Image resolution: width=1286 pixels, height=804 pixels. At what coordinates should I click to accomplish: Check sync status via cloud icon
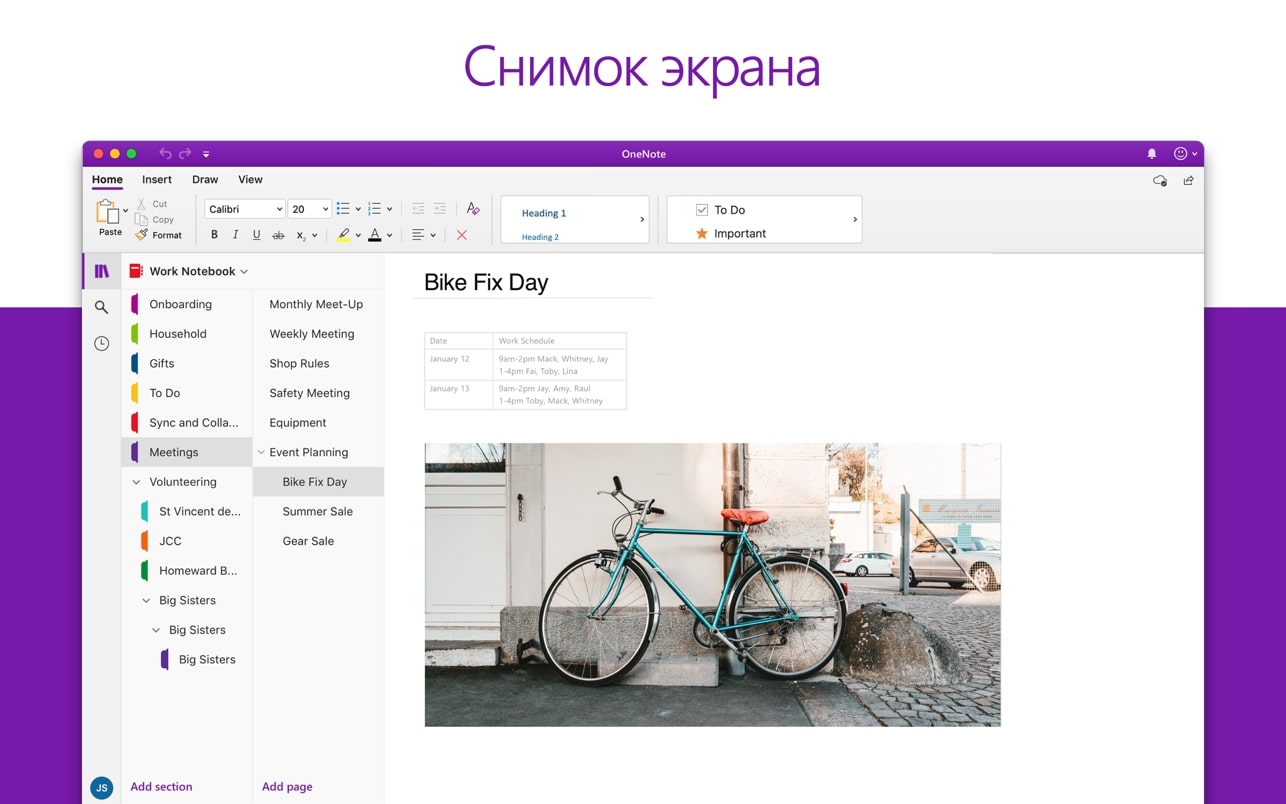1159,180
